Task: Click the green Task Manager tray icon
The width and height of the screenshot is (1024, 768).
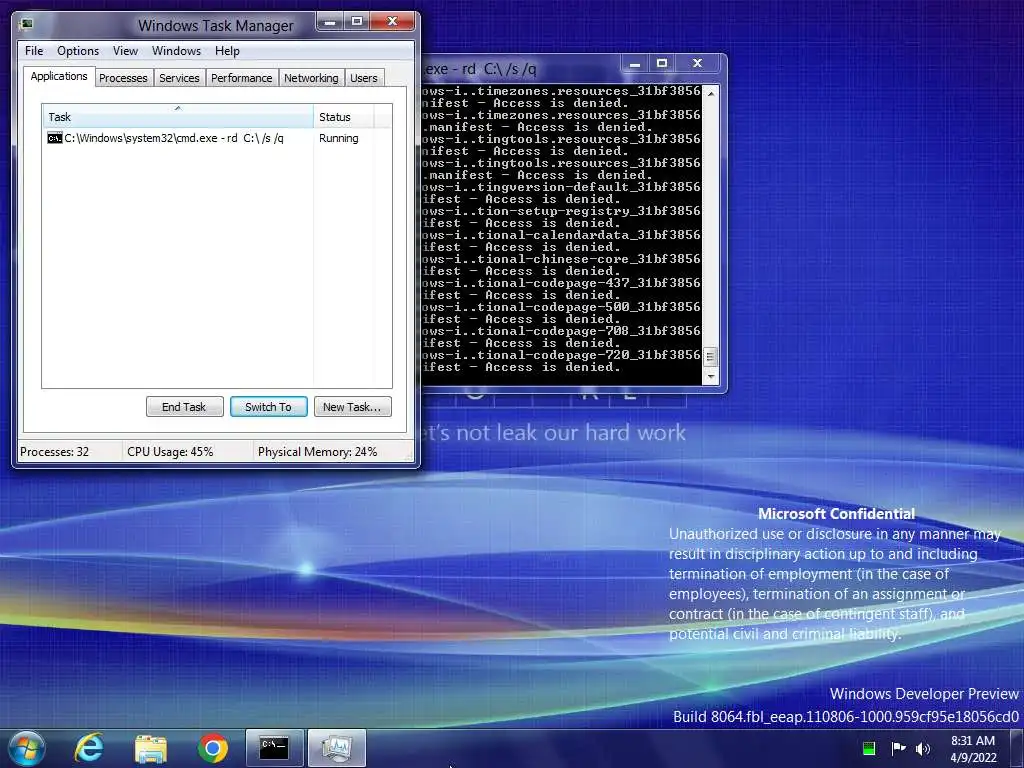Action: click(x=869, y=748)
